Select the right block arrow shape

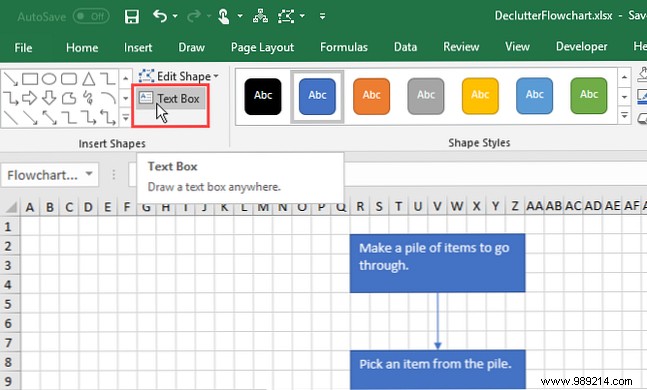(x=29, y=98)
